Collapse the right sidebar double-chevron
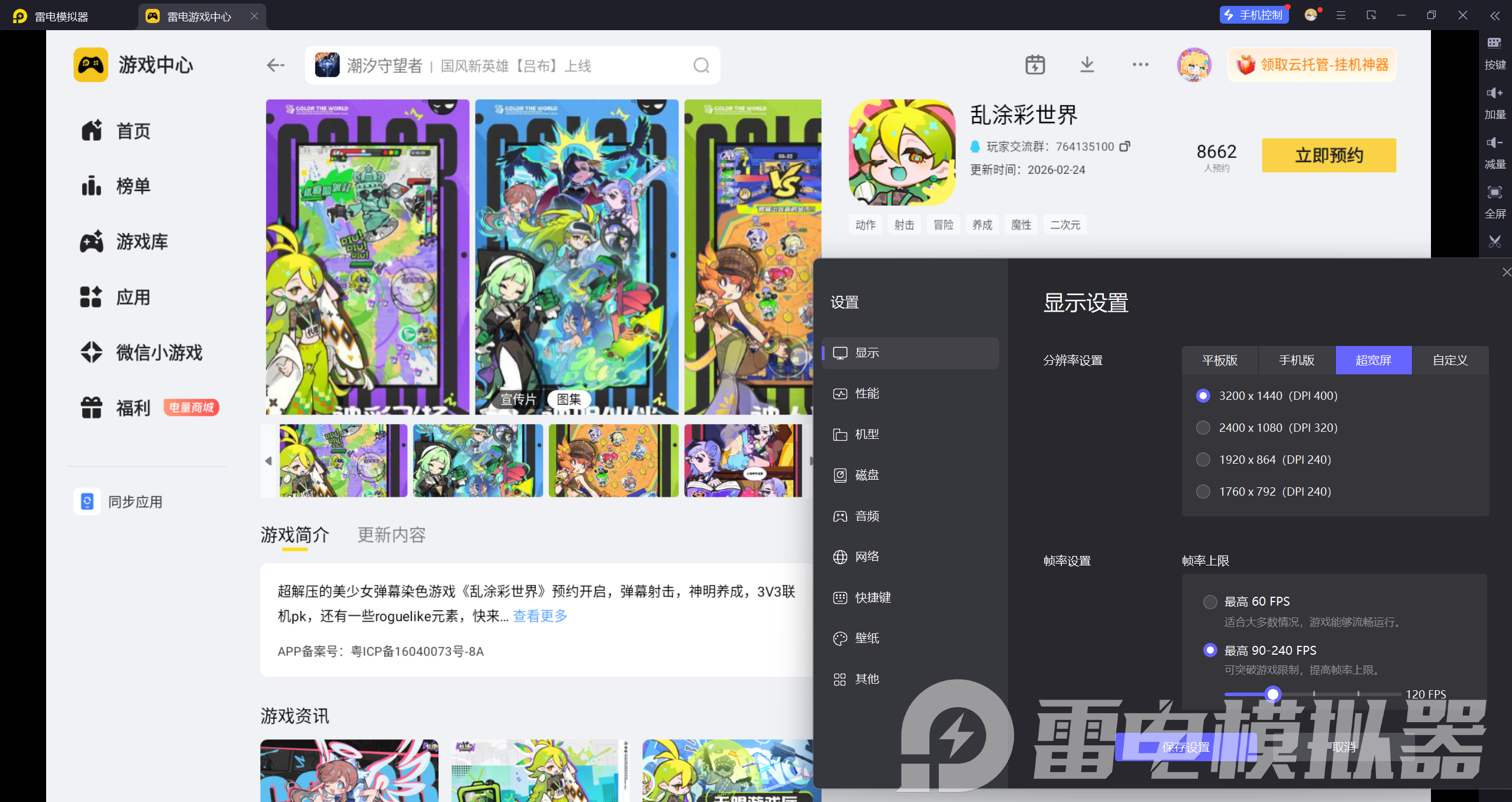 coord(1494,16)
